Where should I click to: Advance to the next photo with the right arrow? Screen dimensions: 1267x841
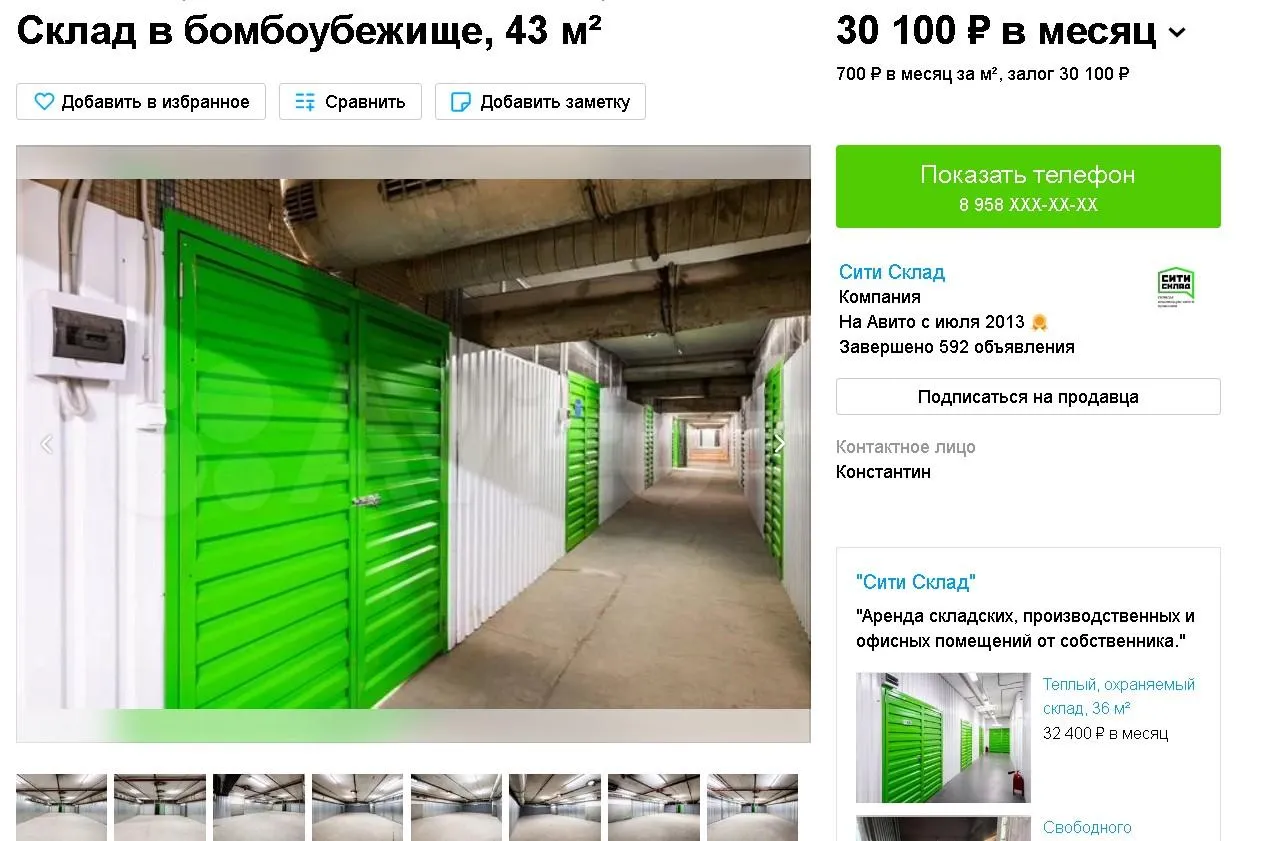[x=780, y=444]
